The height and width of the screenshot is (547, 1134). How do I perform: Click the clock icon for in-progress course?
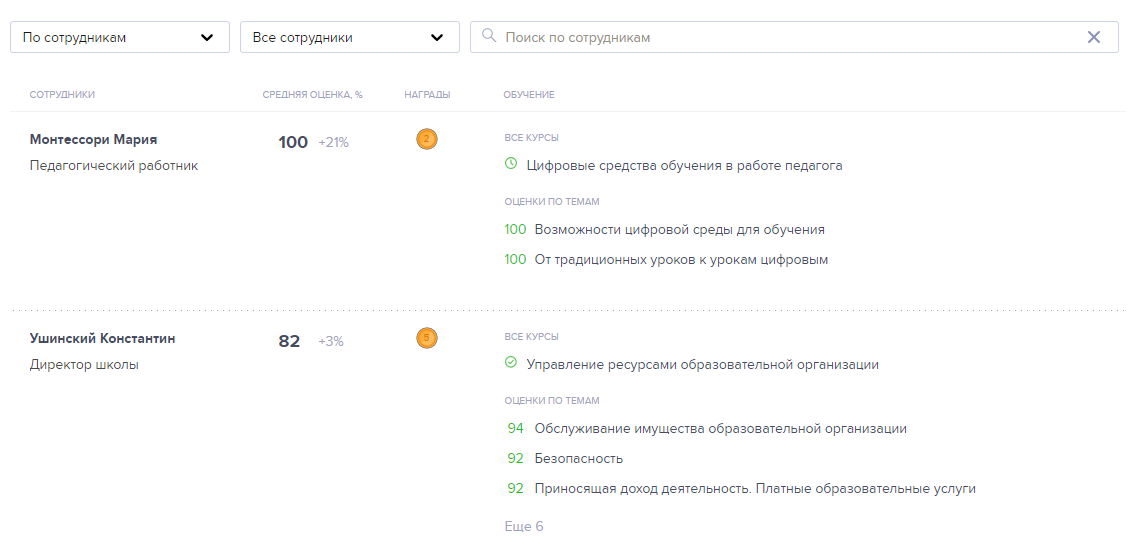(x=511, y=164)
